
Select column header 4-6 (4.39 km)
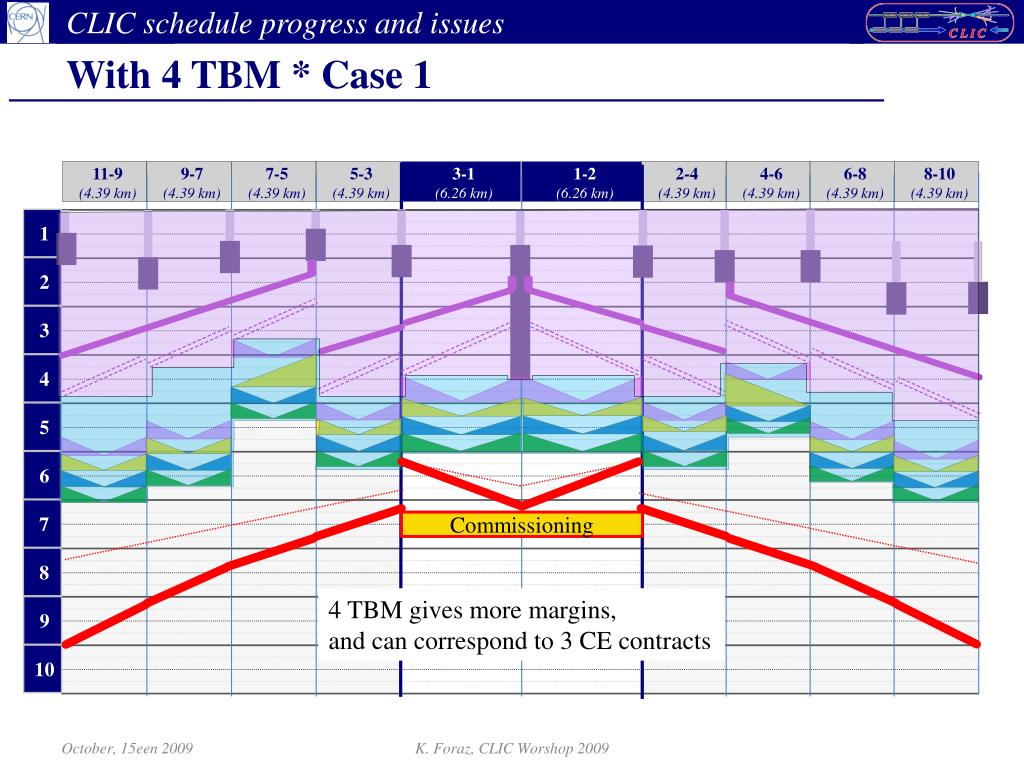(x=769, y=182)
